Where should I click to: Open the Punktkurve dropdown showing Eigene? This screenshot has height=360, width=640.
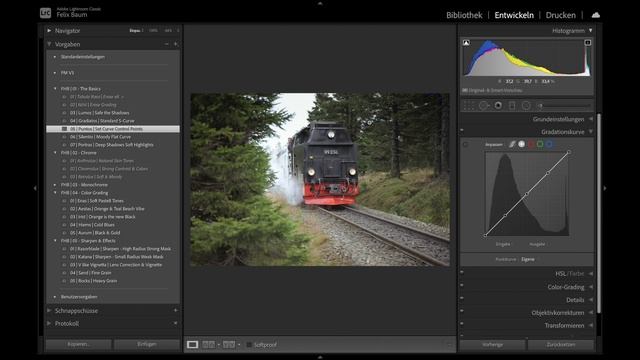[x=528, y=260]
